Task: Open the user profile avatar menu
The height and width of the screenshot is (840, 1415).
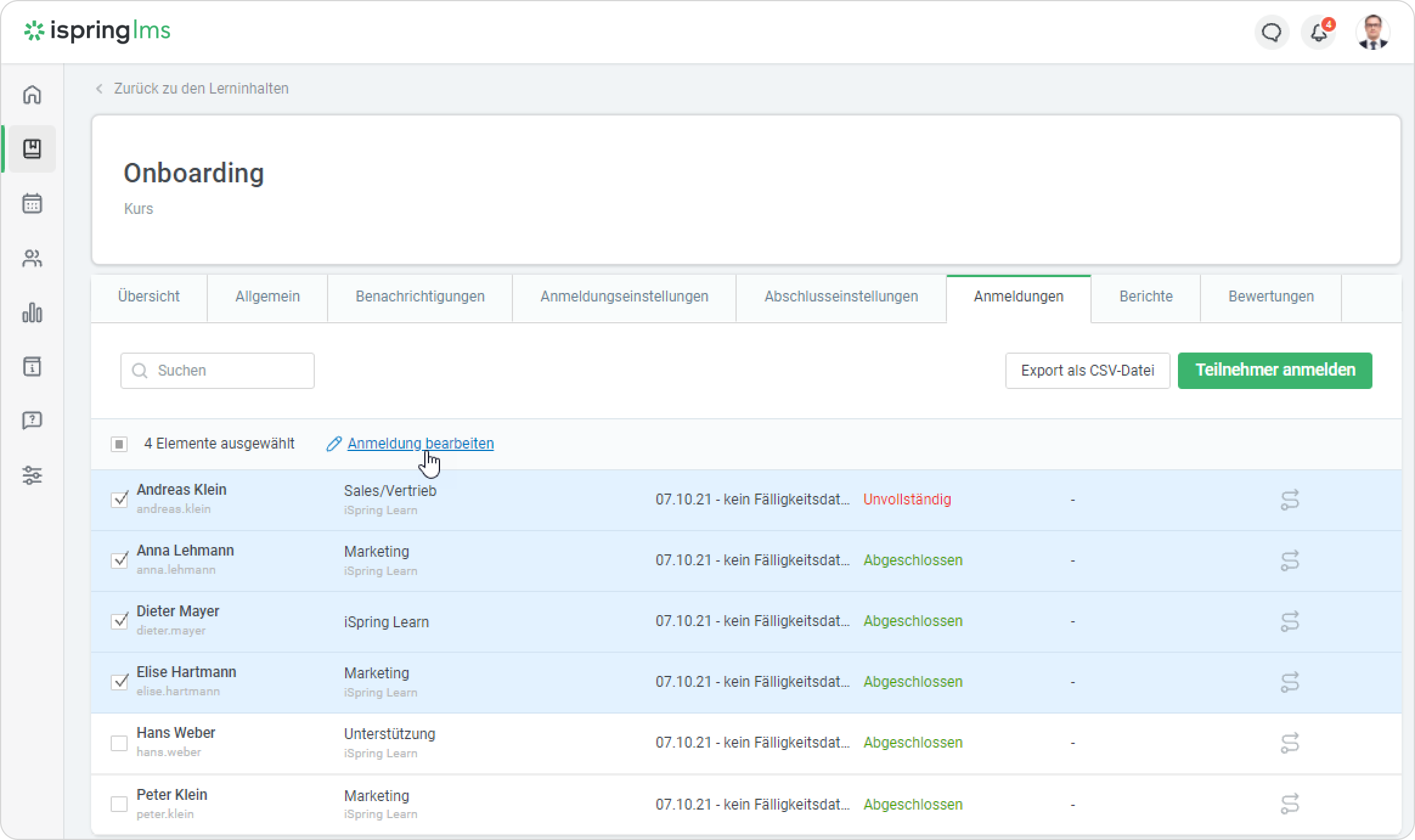Action: (1373, 32)
